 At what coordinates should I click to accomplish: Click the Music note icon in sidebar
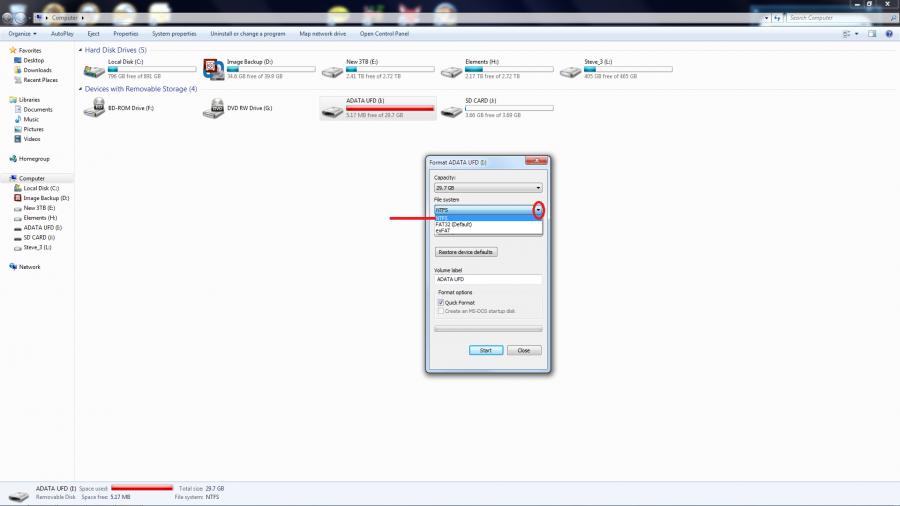pos(18,119)
